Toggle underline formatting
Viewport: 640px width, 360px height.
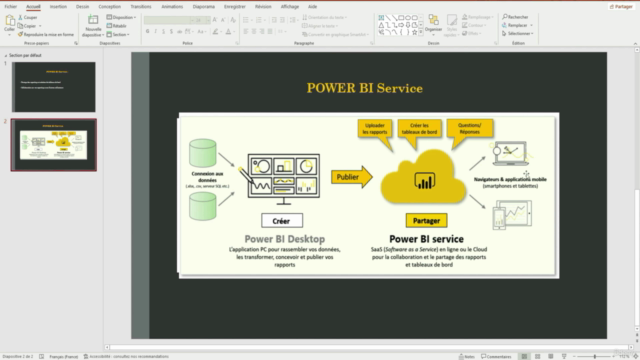[x=163, y=31]
